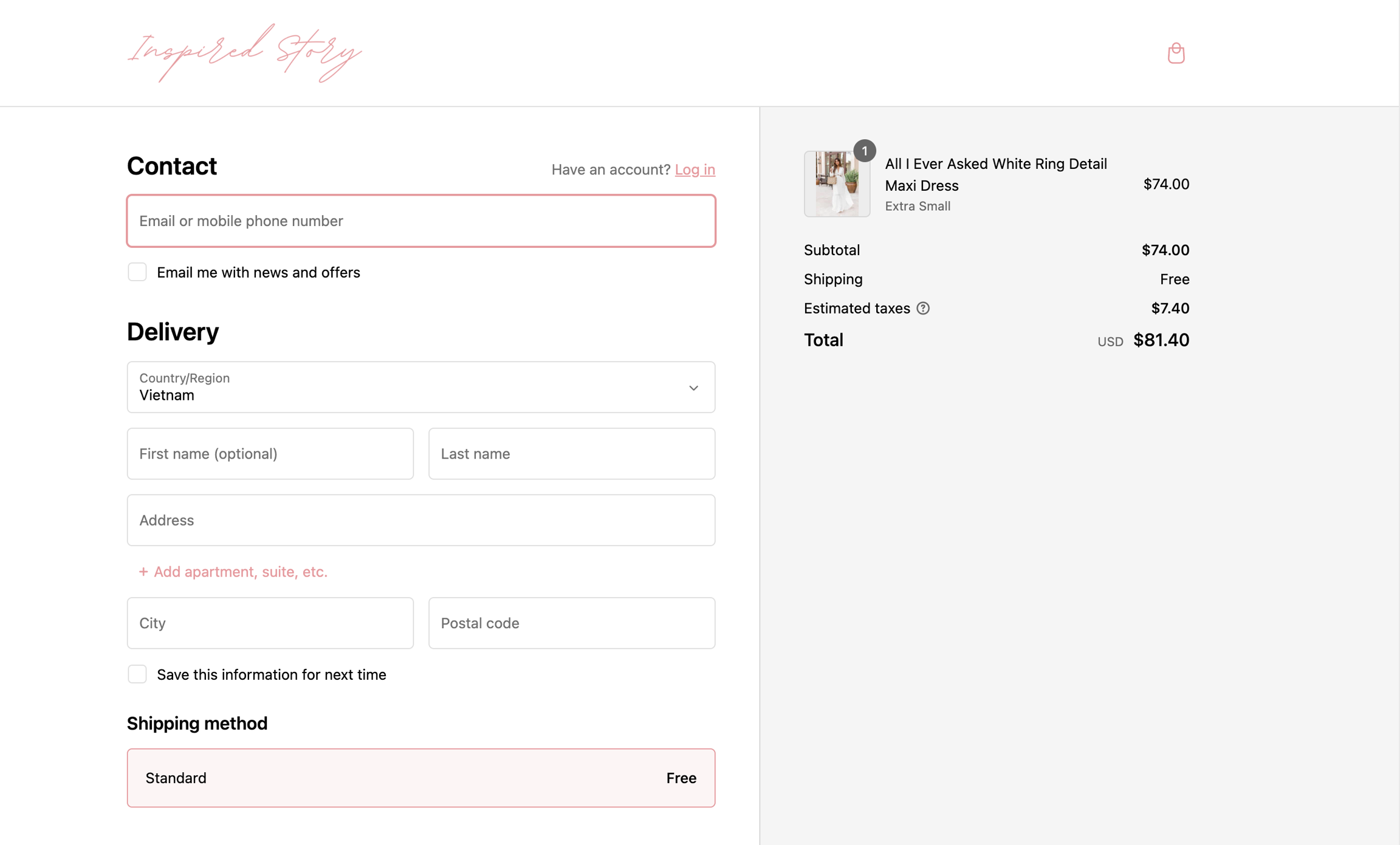Check Save this information for next time
1400x845 pixels.
(137, 674)
